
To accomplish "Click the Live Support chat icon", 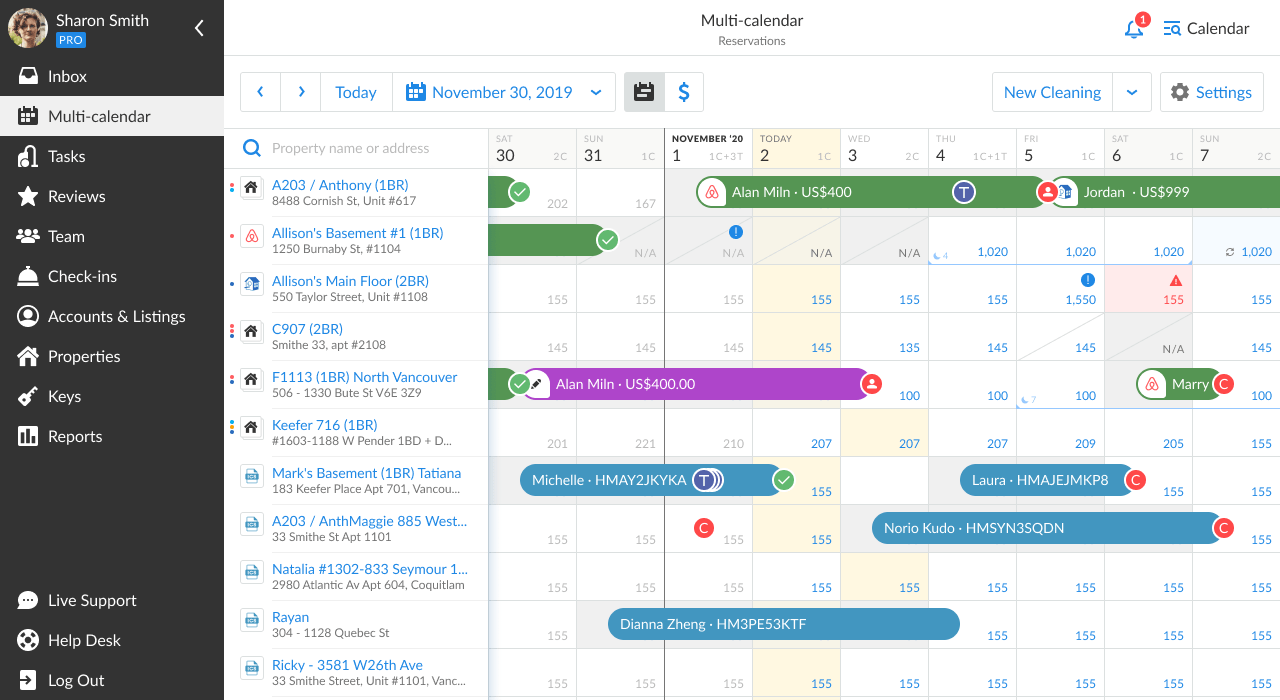I will (x=28, y=600).
